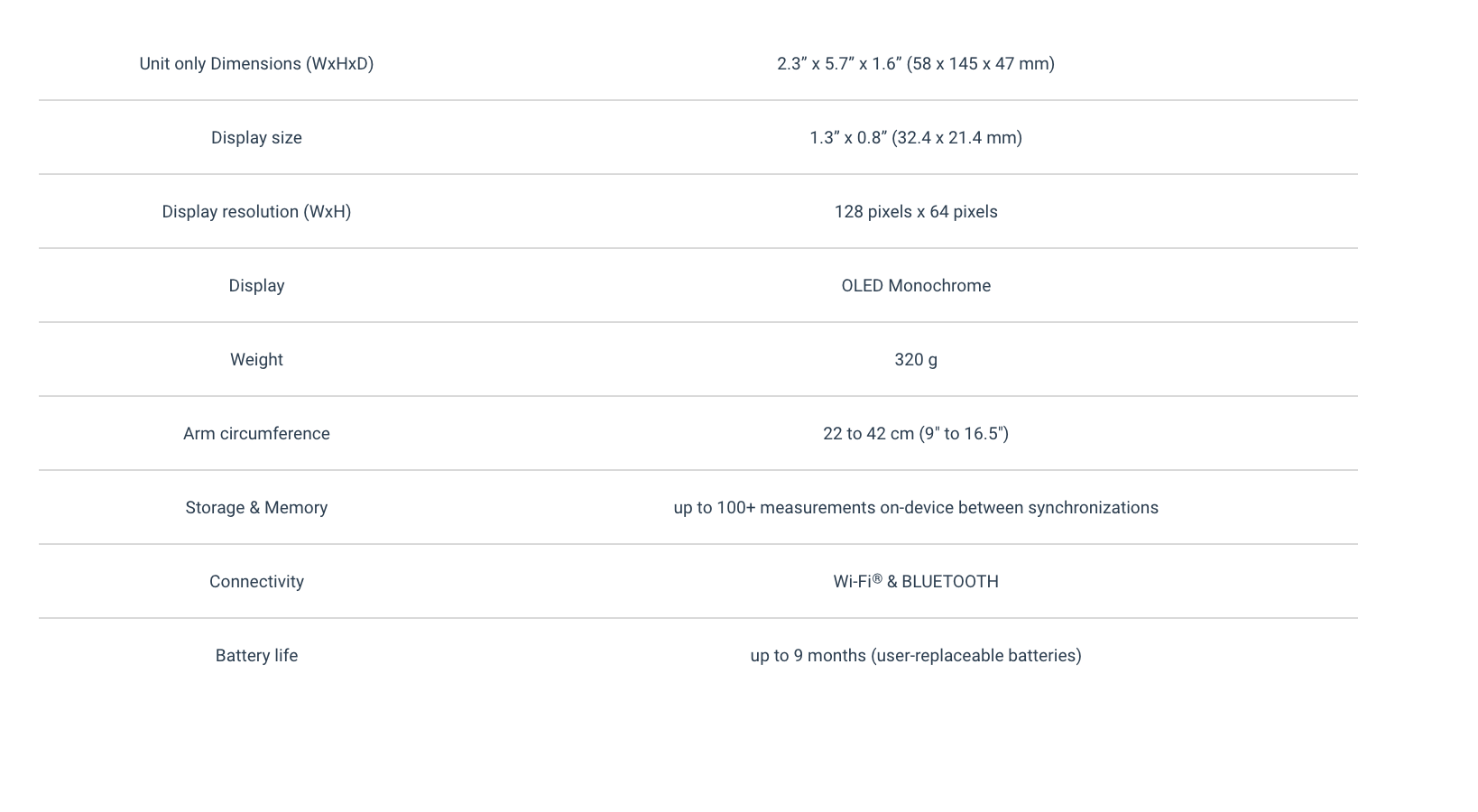Click the 'Unit only Dimensions (WxHxD)' label
Viewport: 1478px width, 812px height.
click(x=256, y=64)
